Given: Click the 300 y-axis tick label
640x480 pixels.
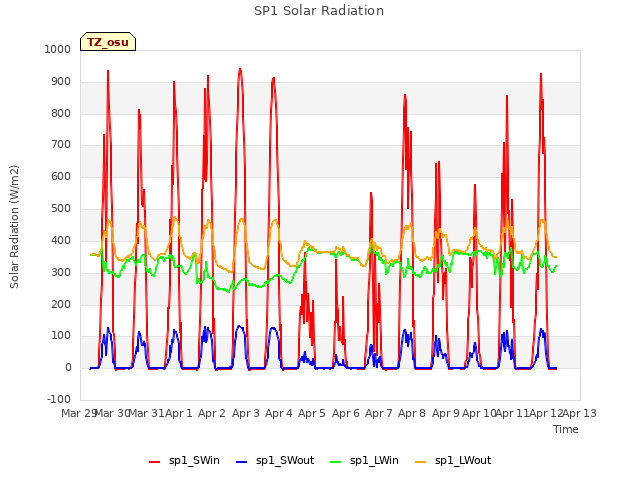Looking at the screenshot, I should (61, 272).
